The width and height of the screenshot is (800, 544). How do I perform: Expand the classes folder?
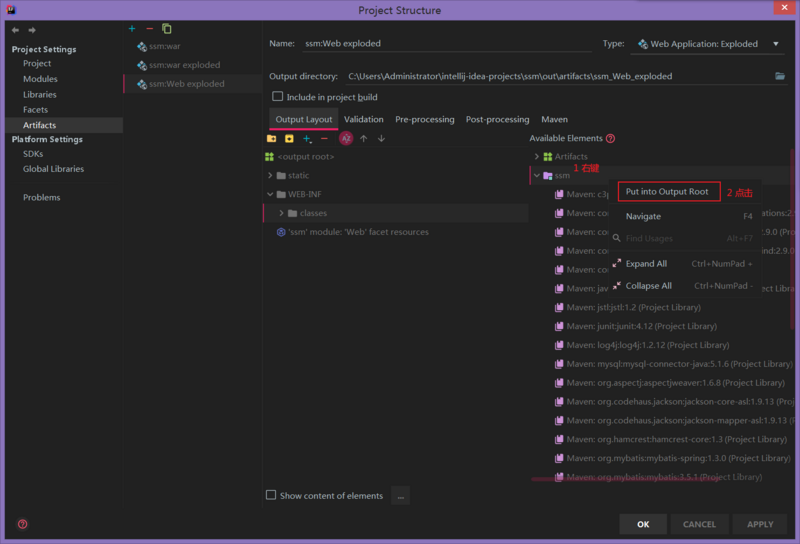click(281, 213)
